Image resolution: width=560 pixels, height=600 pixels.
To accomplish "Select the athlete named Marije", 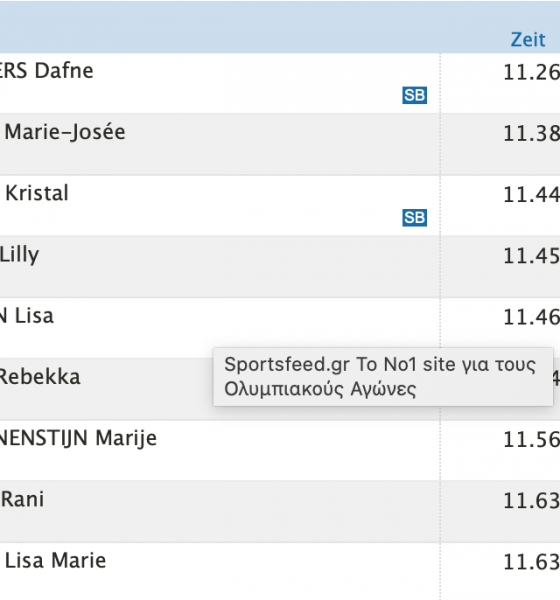I will point(78,438).
